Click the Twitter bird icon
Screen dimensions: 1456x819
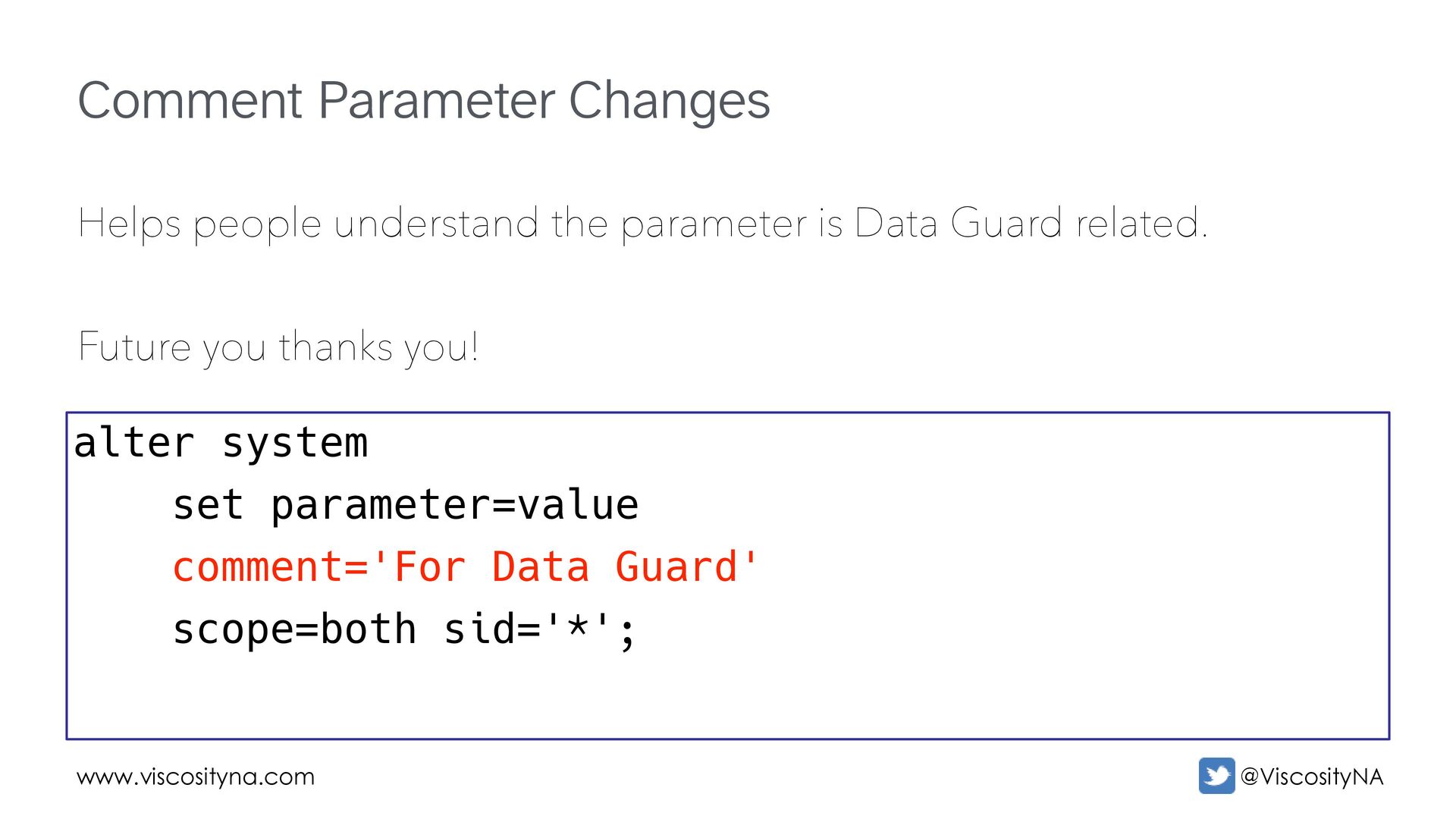[x=1216, y=776]
